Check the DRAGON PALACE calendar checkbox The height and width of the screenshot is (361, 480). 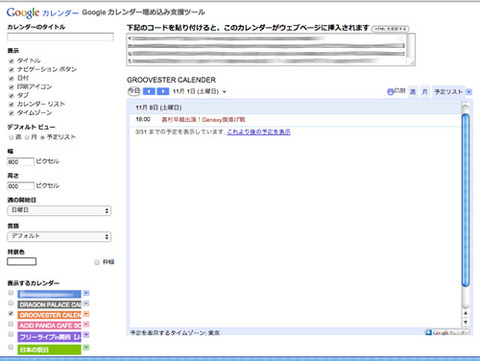pos(11,303)
